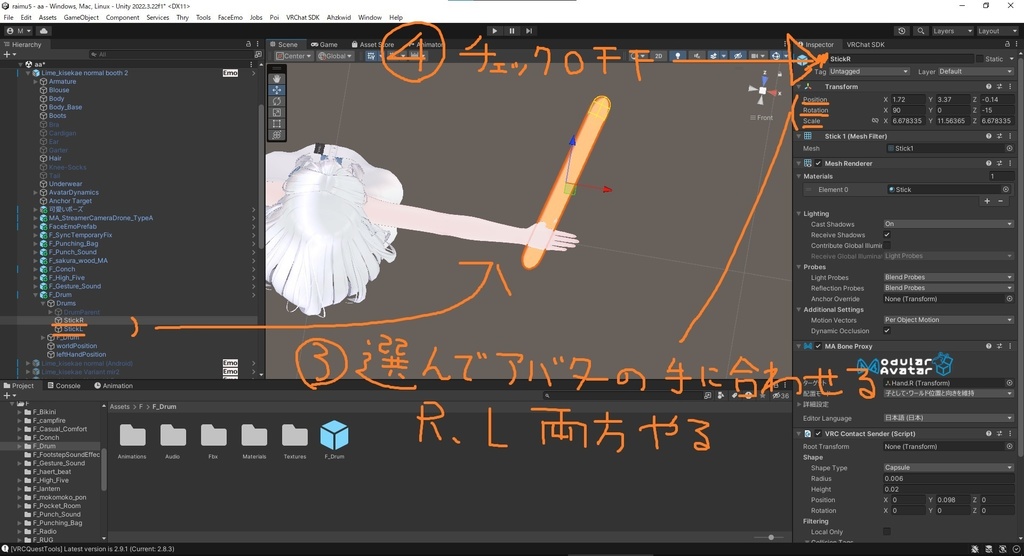Open the Undo History icon
The width and height of the screenshot is (1024, 556).
pos(902,31)
